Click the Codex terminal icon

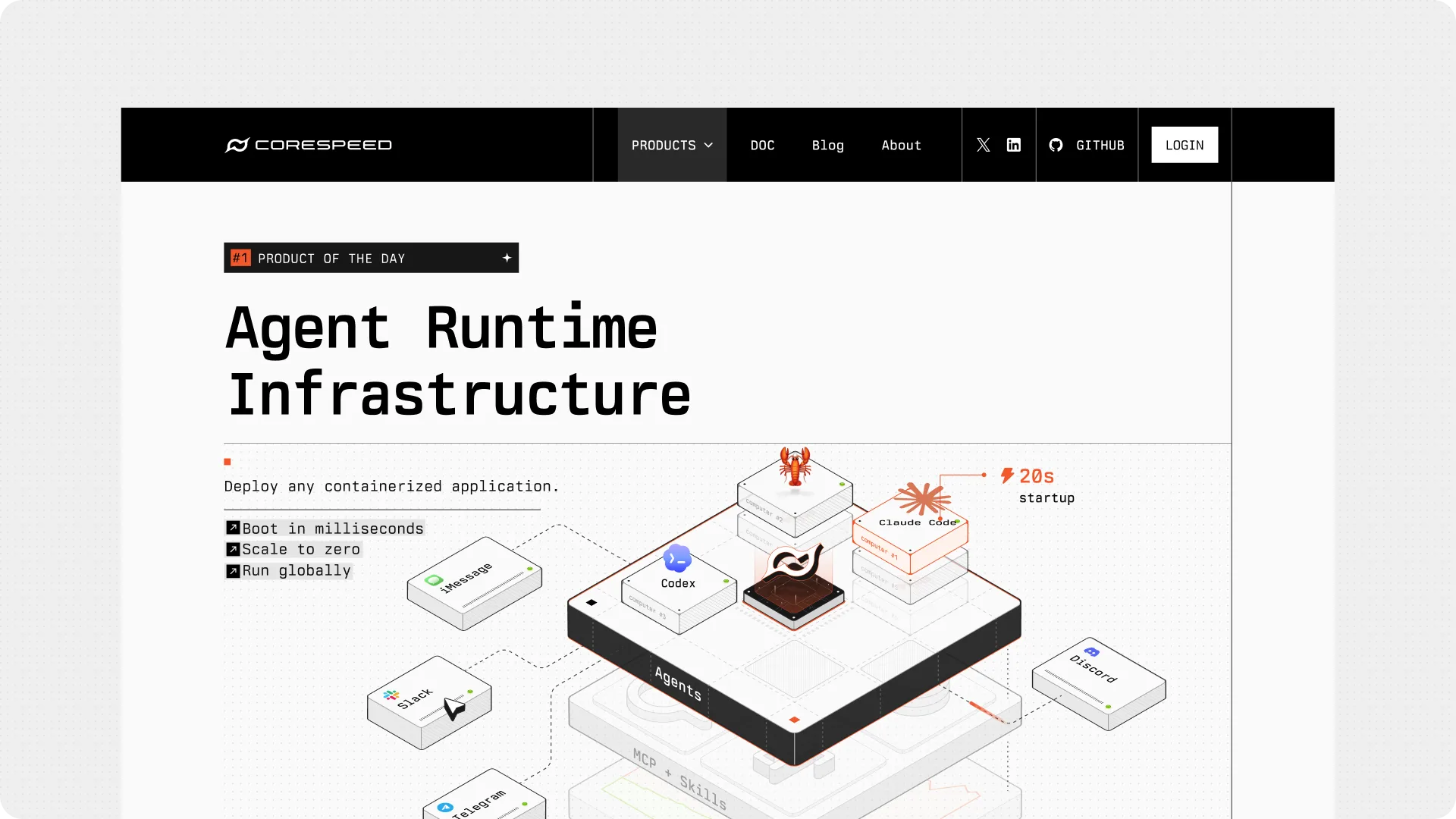[676, 559]
